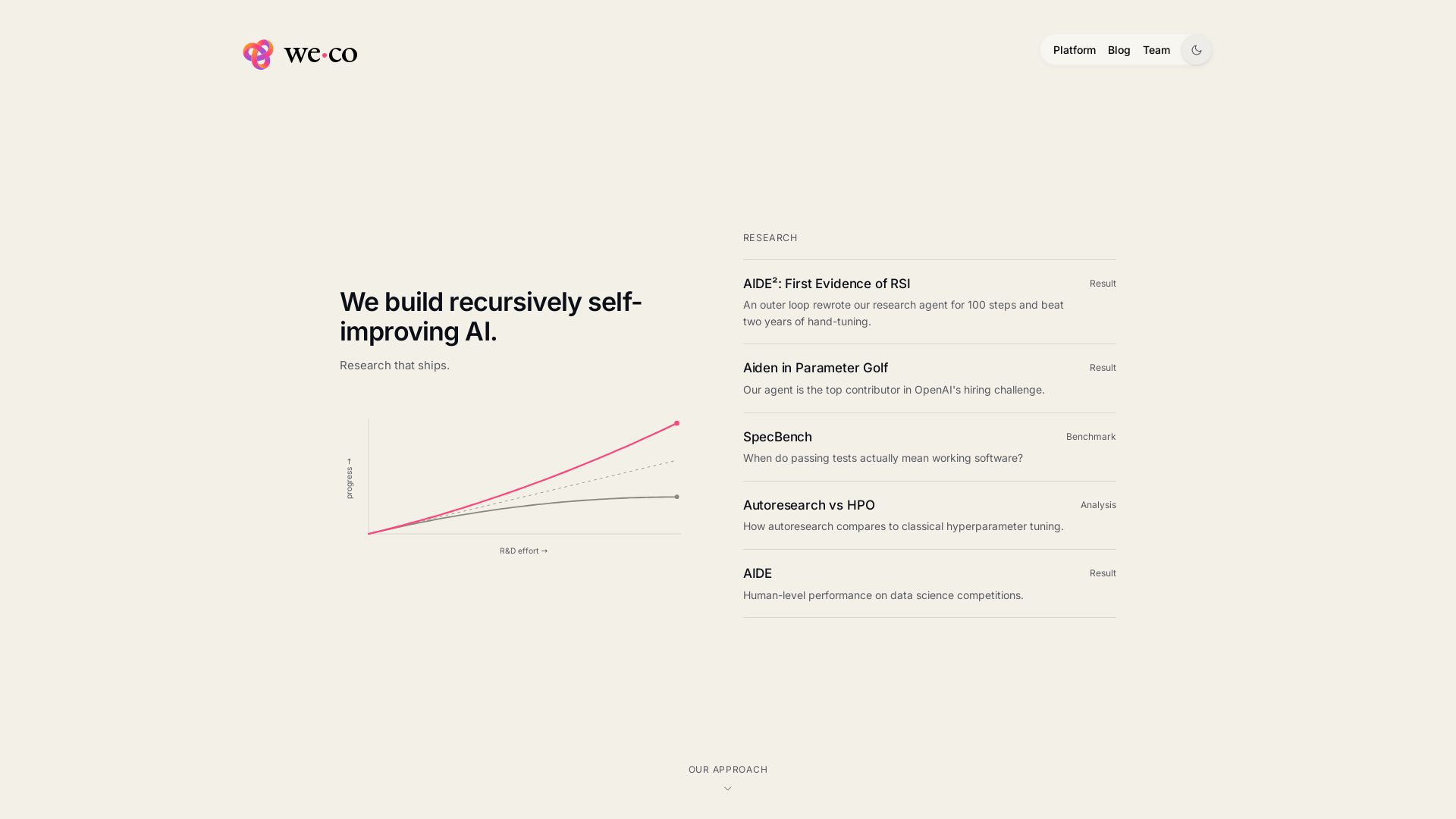The height and width of the screenshot is (819, 1456).
Task: Click the we·co wordmark
Action: 321,54
